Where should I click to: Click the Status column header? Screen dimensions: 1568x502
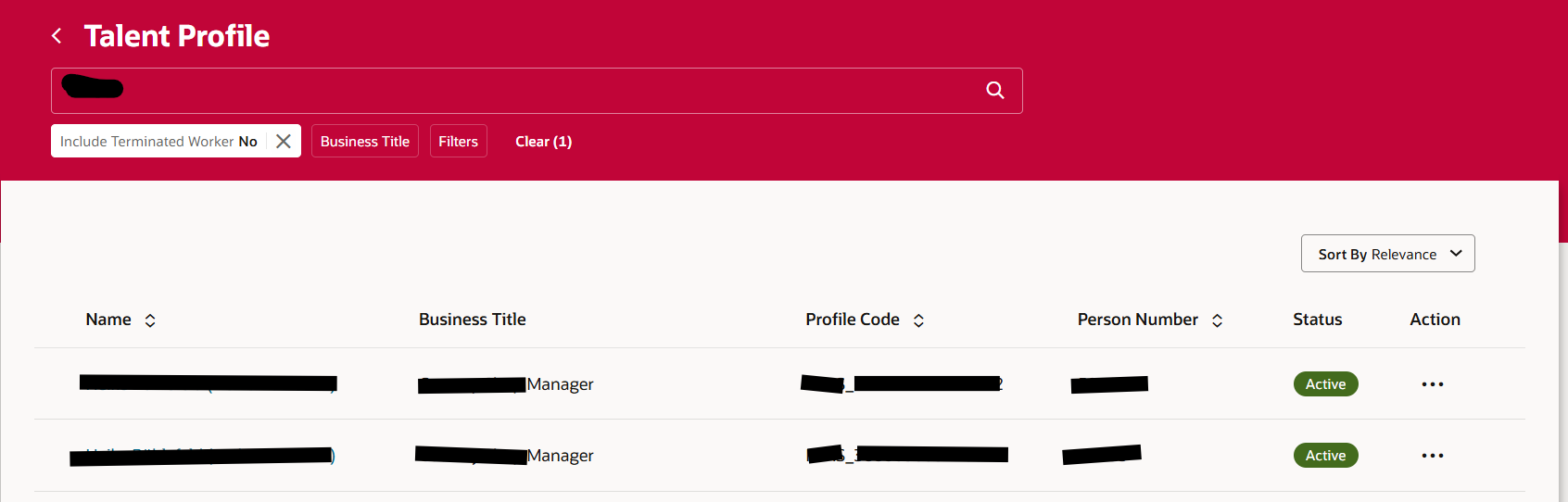click(1318, 320)
